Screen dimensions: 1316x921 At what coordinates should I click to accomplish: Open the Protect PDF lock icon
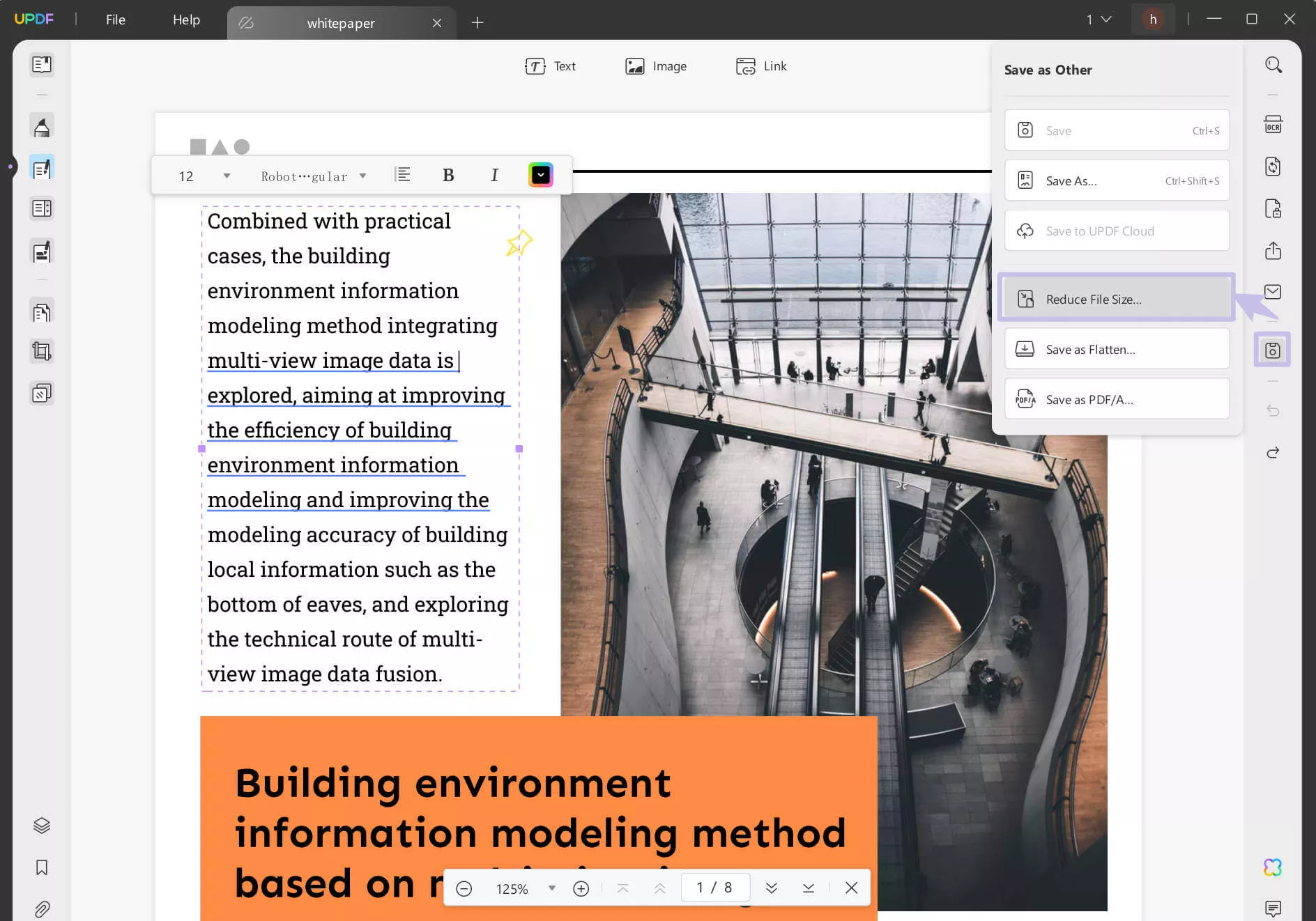pyautogui.click(x=1273, y=209)
